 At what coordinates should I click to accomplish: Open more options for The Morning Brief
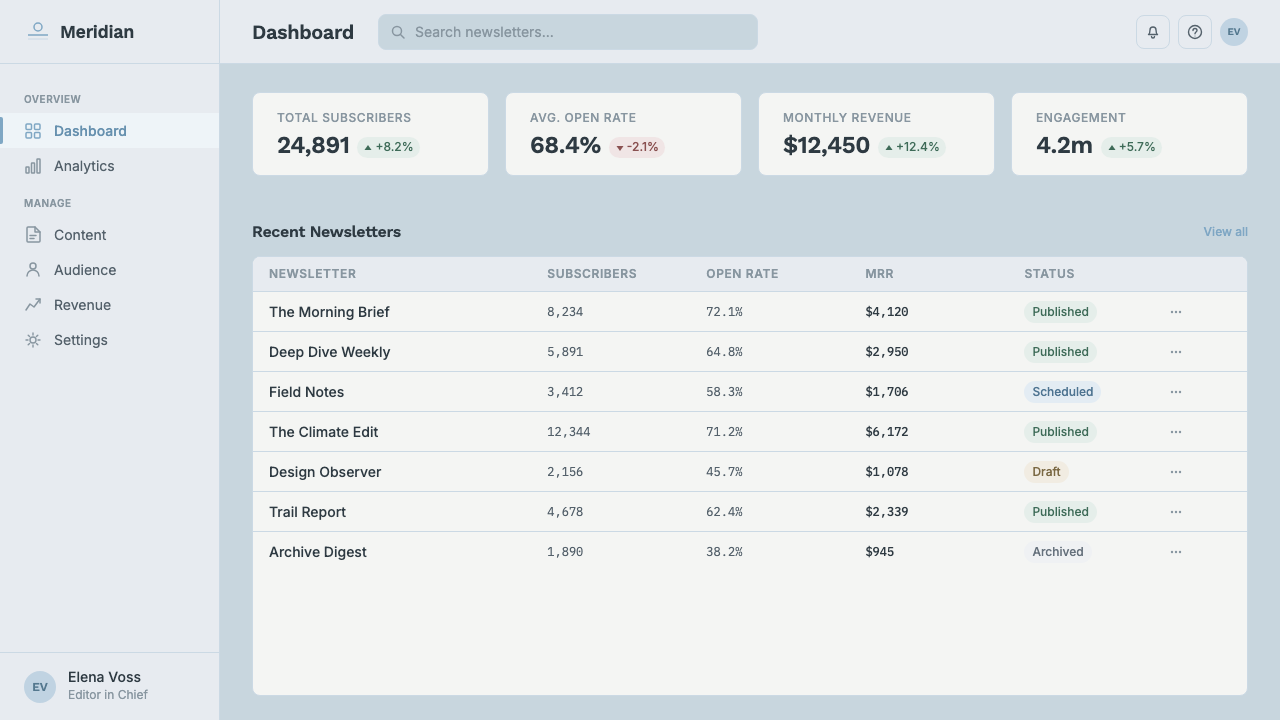(1176, 312)
